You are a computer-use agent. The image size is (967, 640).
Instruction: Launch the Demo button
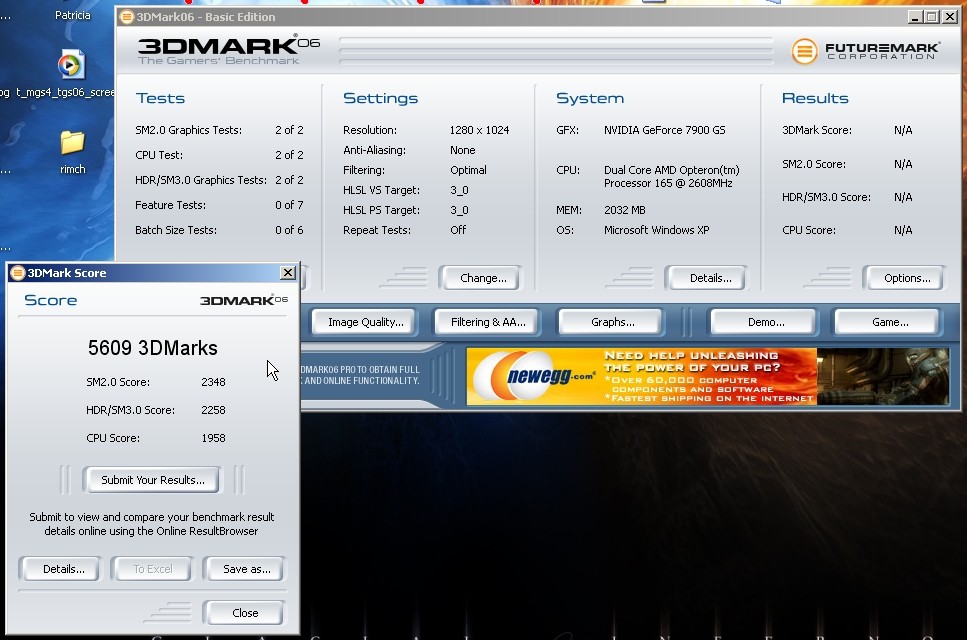[x=764, y=322]
